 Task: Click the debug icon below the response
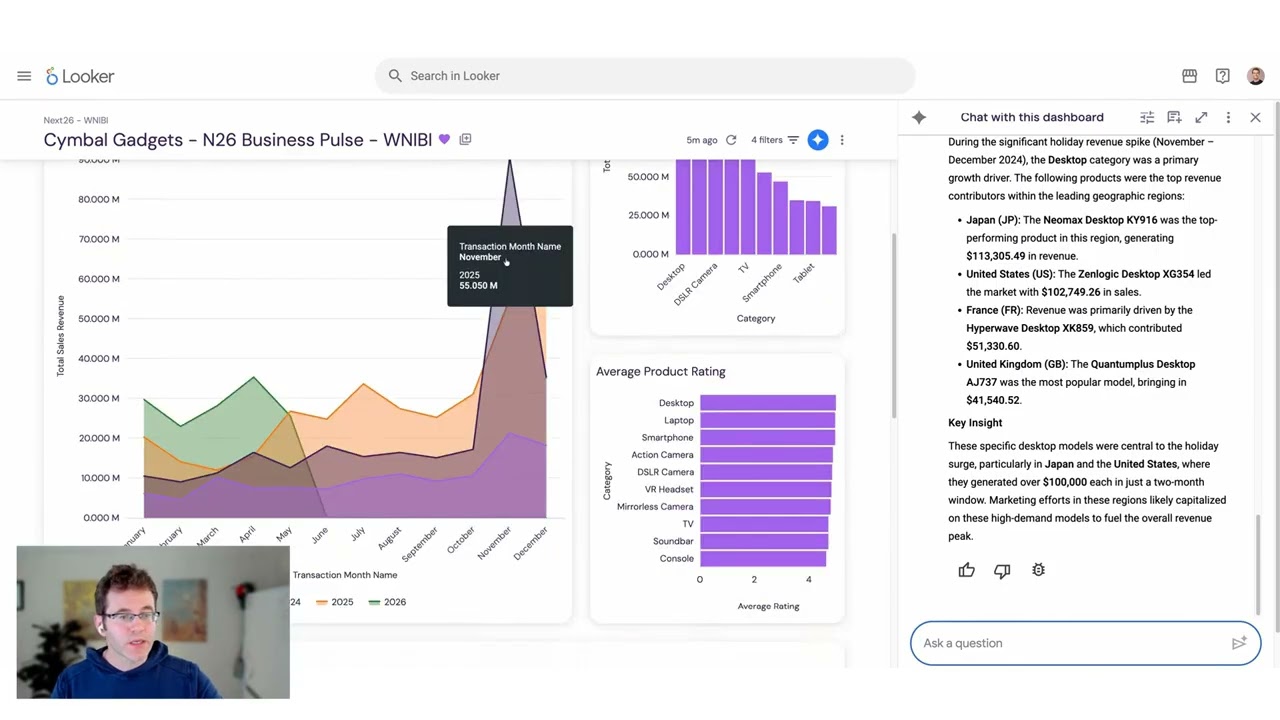(x=1038, y=570)
